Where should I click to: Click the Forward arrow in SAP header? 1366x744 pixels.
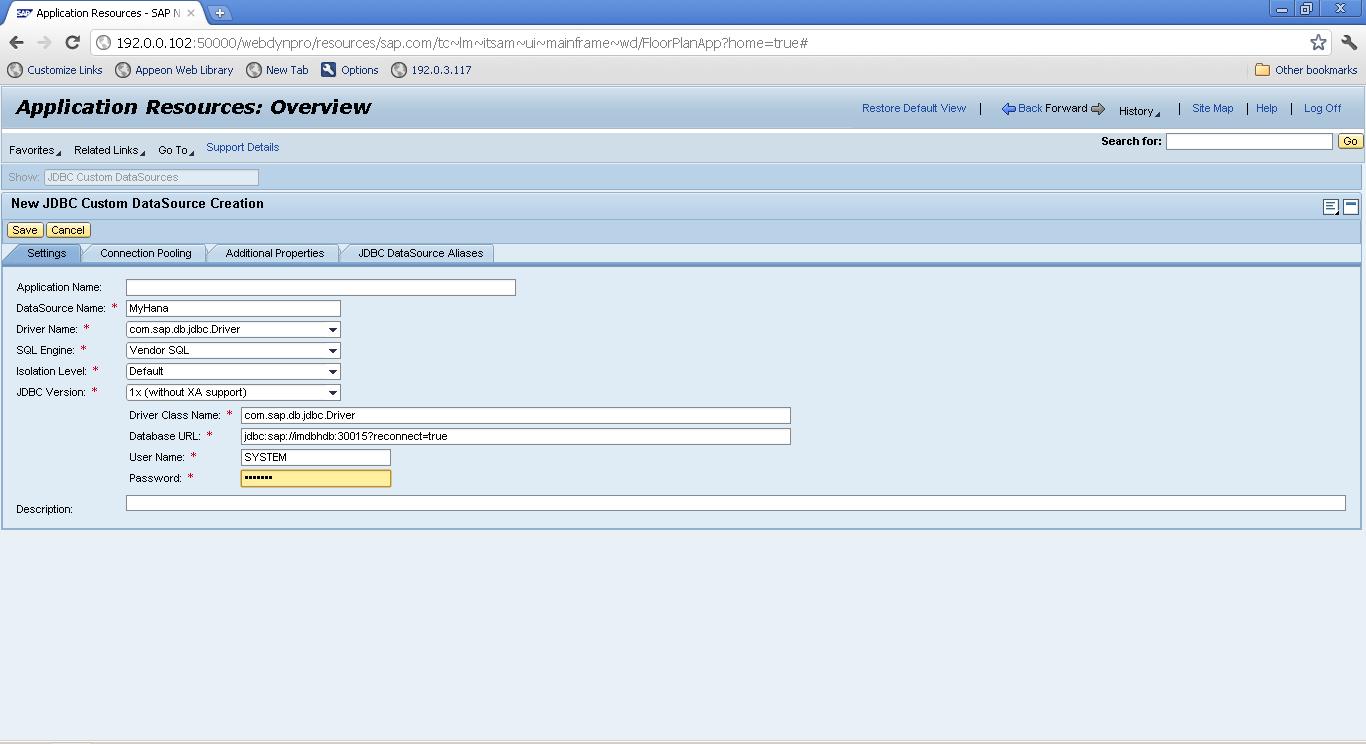(1075, 108)
